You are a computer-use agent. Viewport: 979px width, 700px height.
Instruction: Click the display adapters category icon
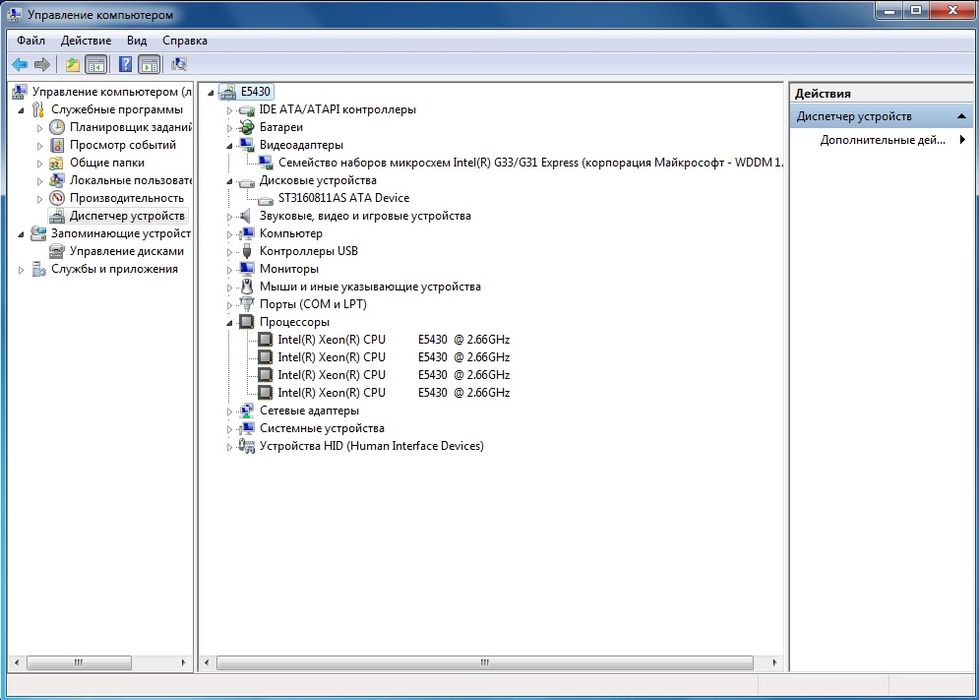247,145
